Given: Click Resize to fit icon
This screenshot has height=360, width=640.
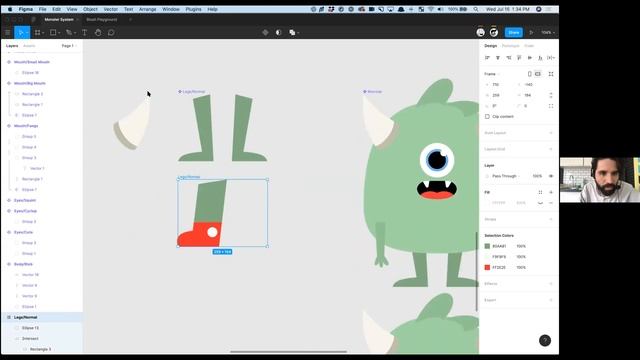Looking at the screenshot, I should 551,74.
